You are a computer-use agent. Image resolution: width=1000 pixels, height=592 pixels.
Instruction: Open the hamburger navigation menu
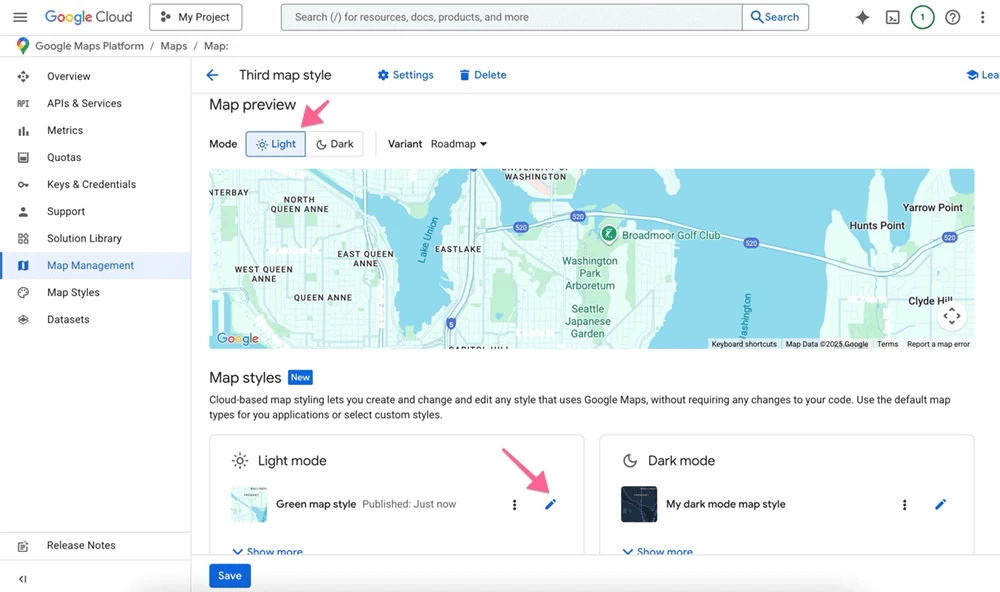pos(20,17)
